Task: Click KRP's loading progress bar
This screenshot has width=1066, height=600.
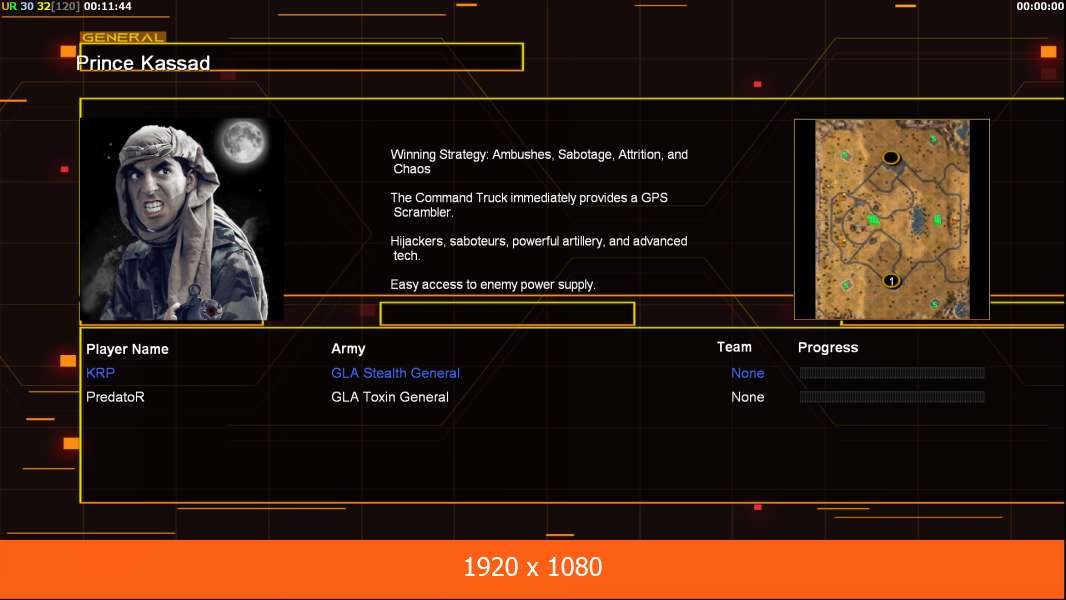Action: [892, 372]
